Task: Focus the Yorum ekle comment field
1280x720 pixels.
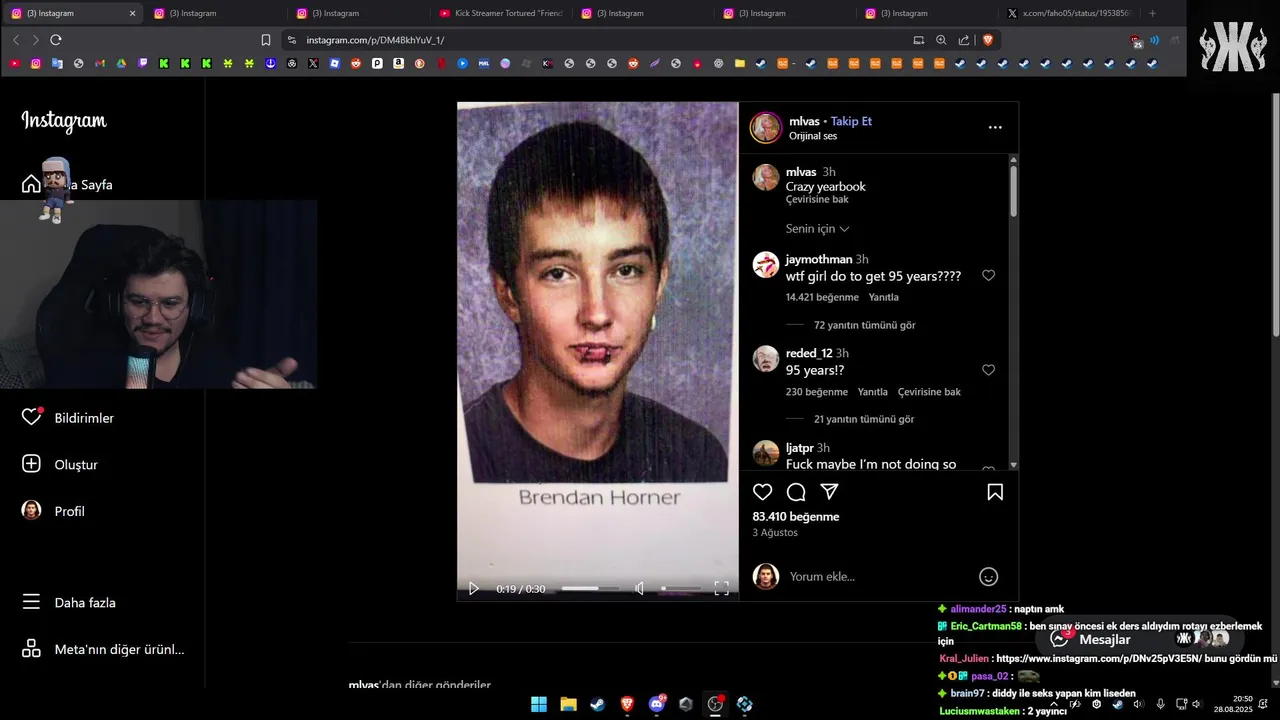Action: pyautogui.click(x=878, y=576)
